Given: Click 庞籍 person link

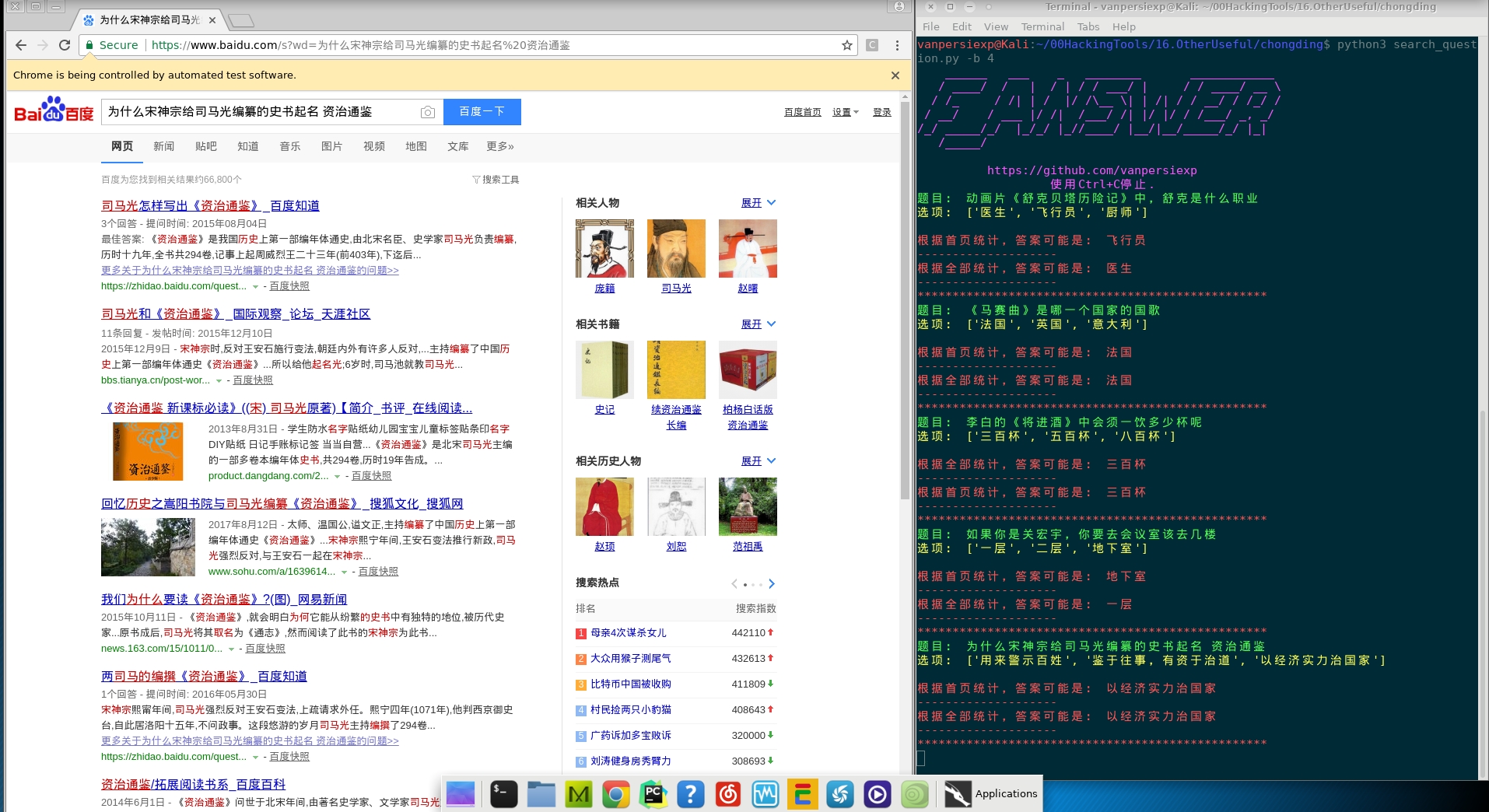Looking at the screenshot, I should tap(604, 289).
